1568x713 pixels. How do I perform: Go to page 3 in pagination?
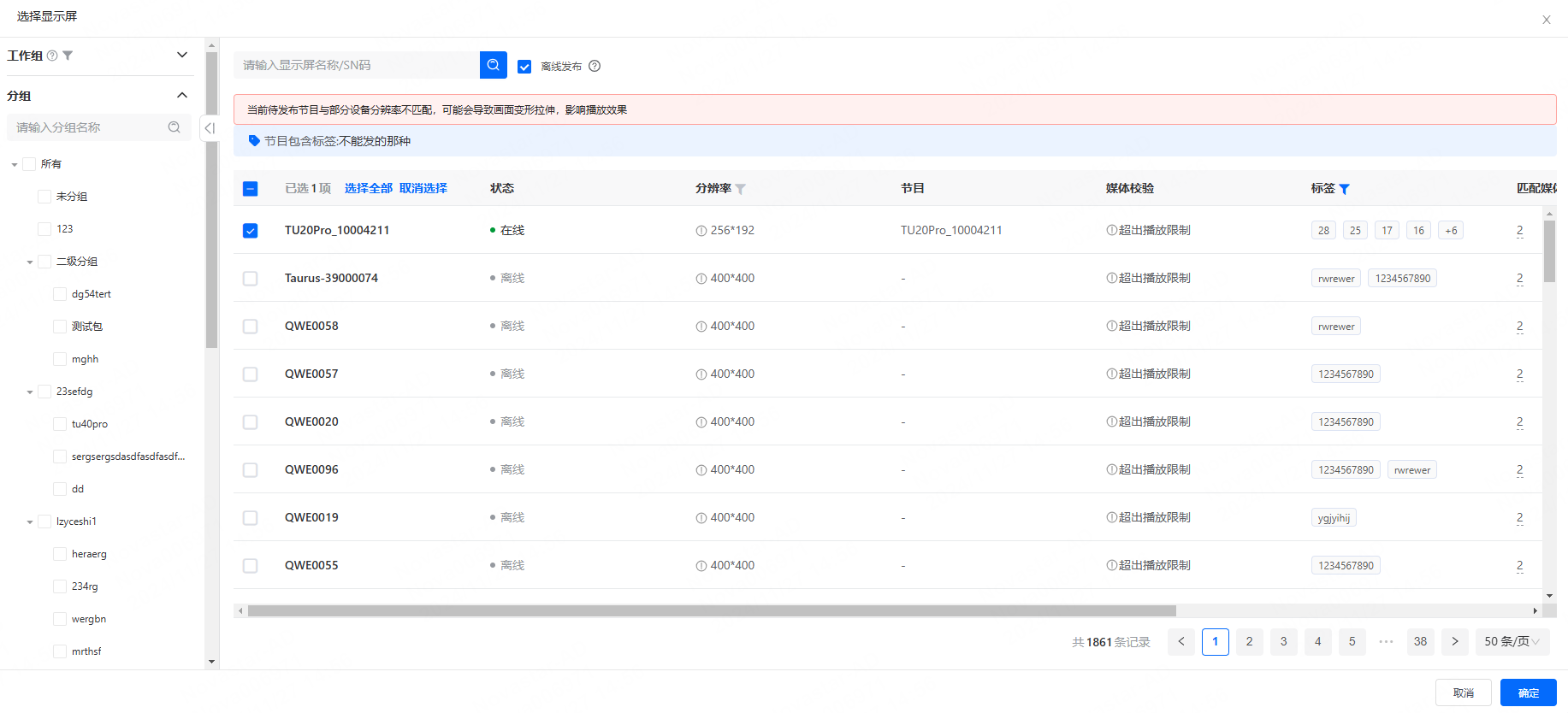tap(1283, 641)
